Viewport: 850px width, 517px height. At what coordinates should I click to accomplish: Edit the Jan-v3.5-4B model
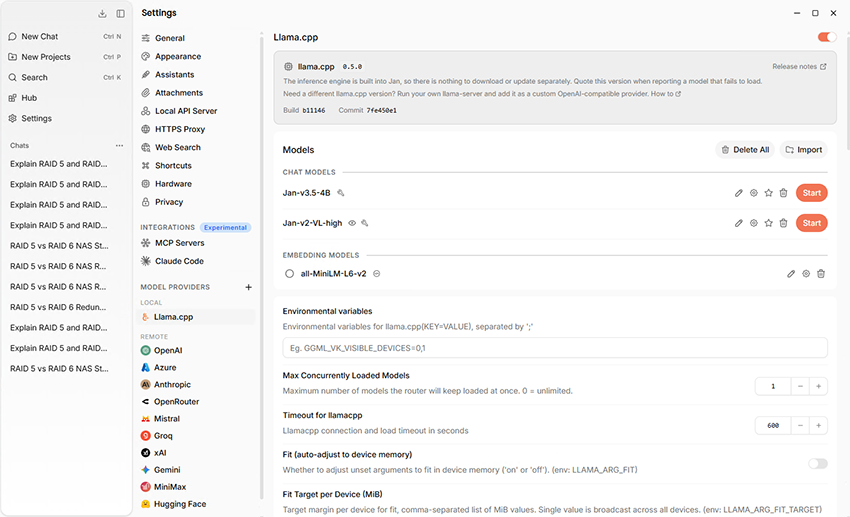point(738,193)
